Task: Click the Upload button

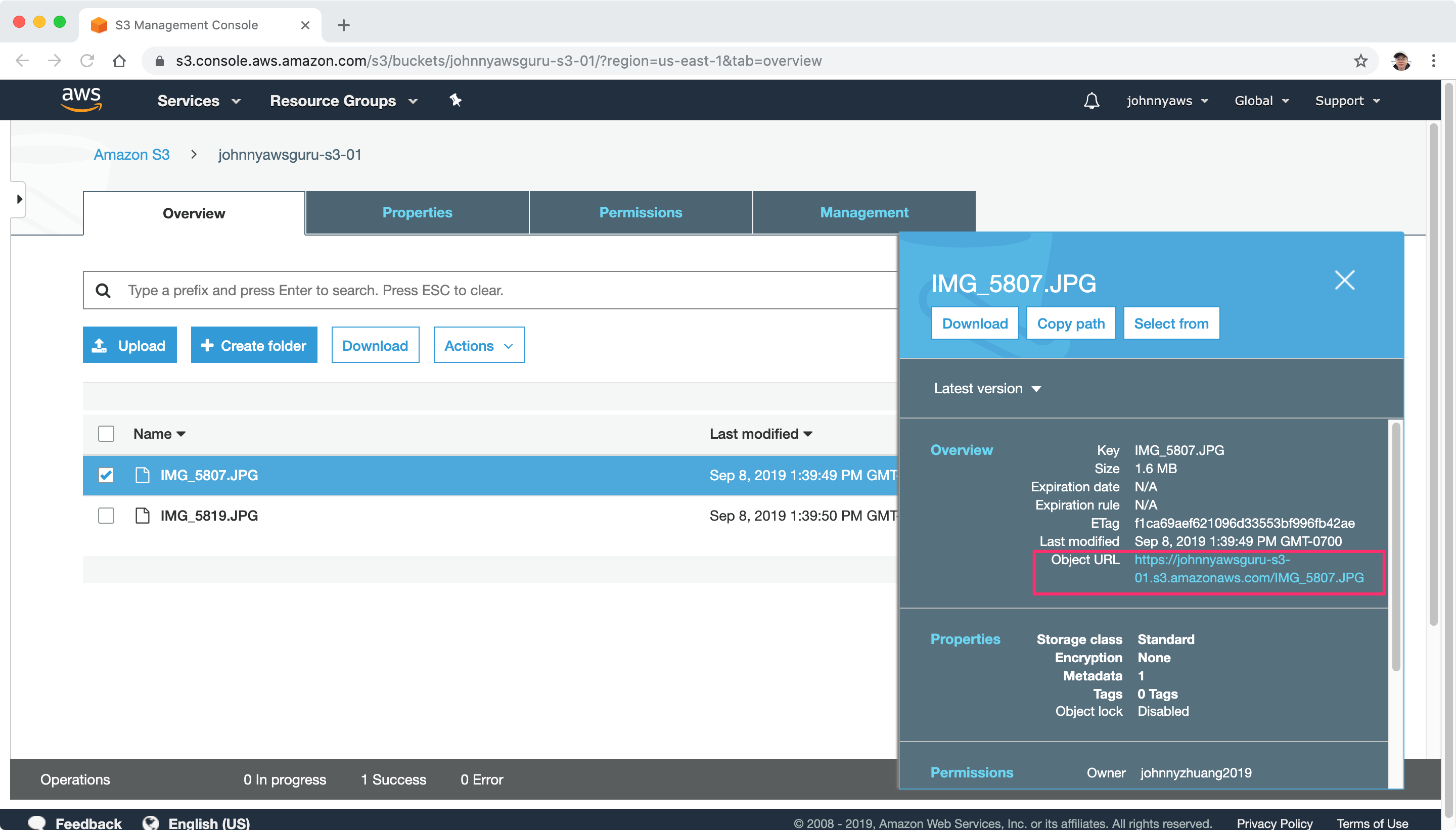Action: [130, 345]
